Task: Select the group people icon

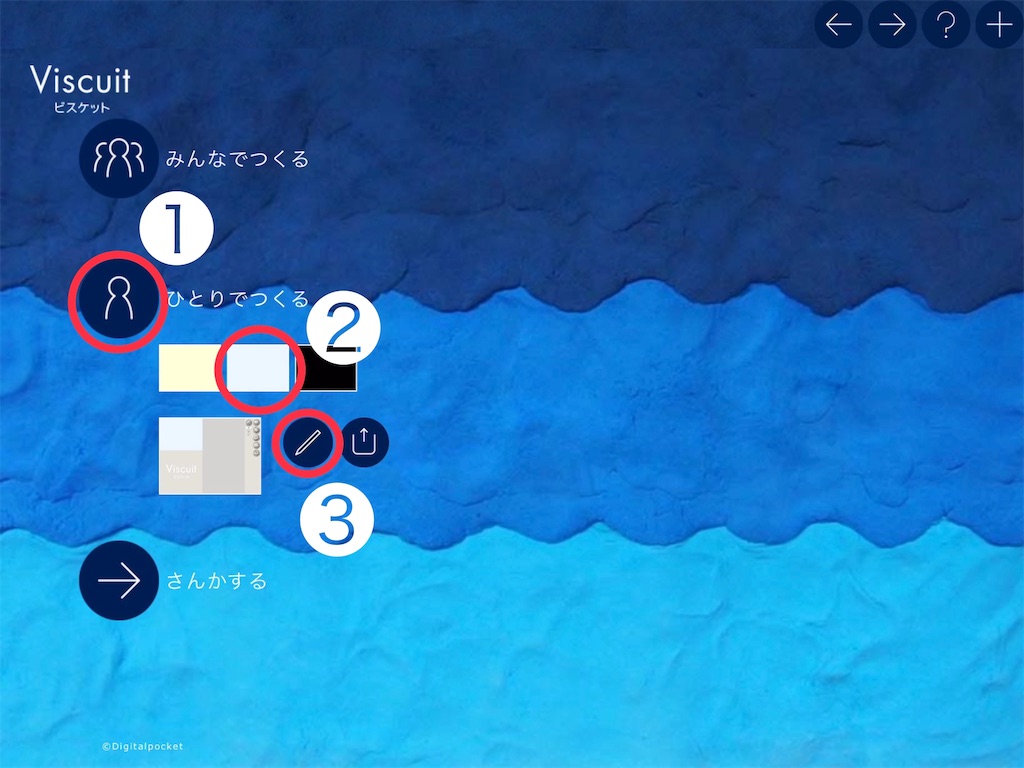Action: click(x=118, y=158)
